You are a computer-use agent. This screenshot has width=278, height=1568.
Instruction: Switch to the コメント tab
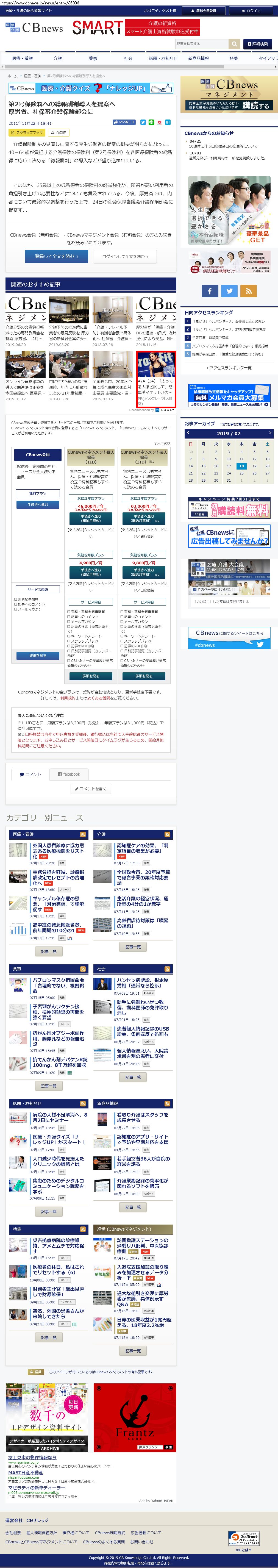(x=30, y=774)
